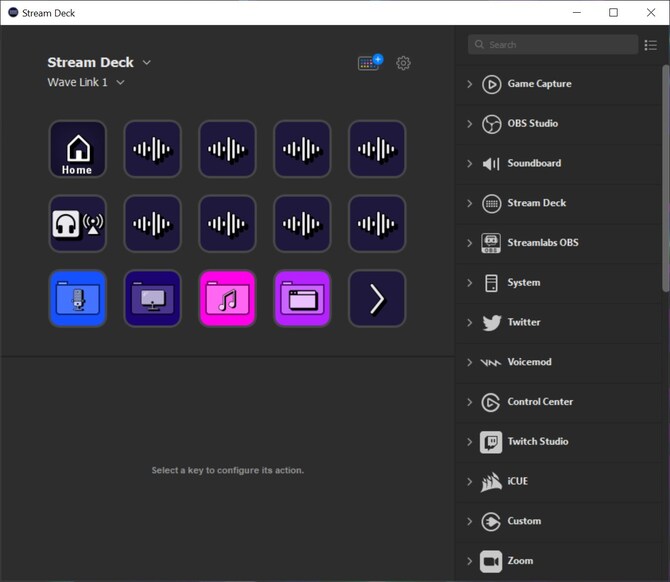Viewport: 670px width, 582px height.
Task: Click the Twitch Studio label
Action: (538, 441)
